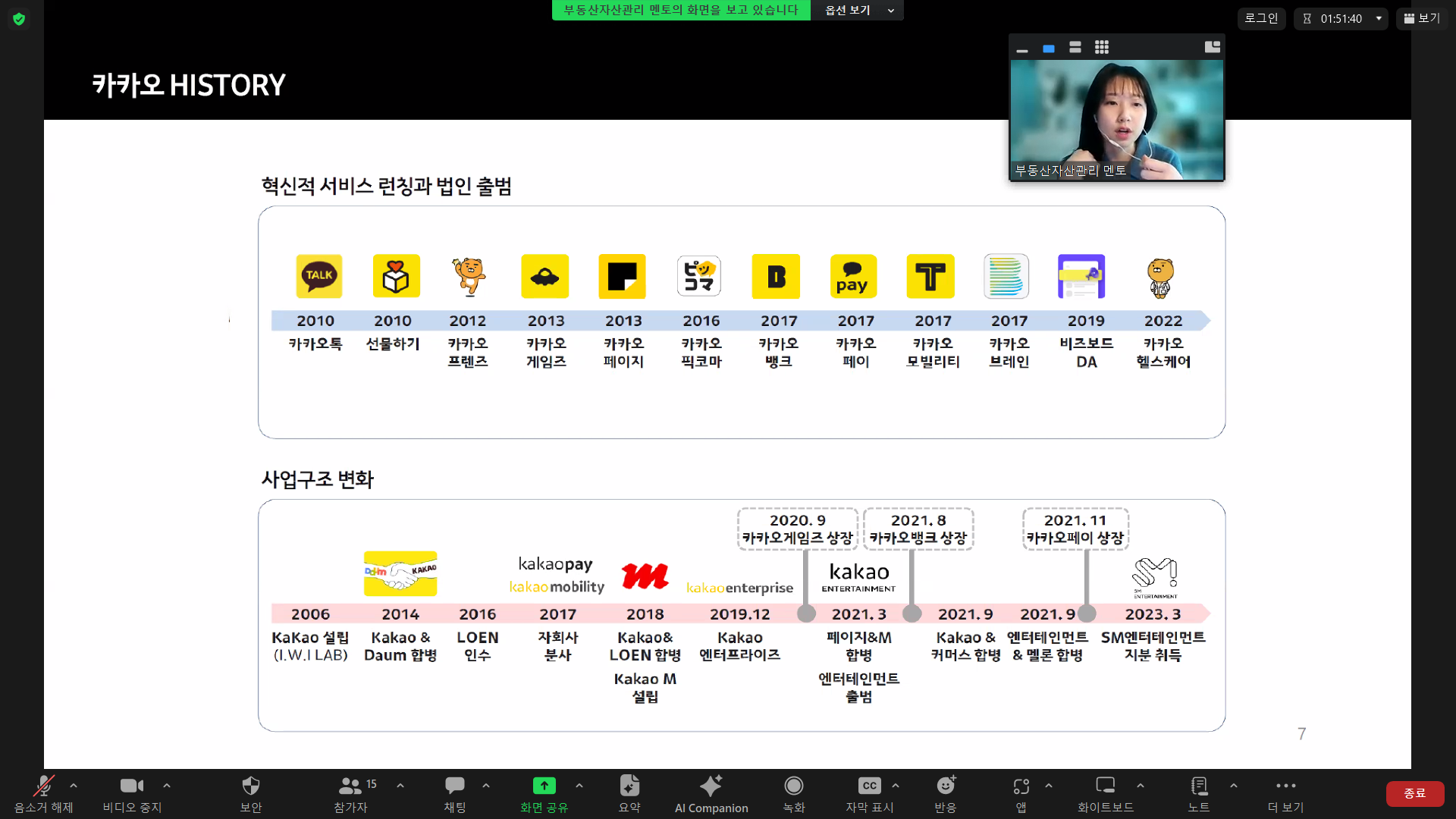
Task: Click the kakaoenterprise logo text
Action: point(740,588)
